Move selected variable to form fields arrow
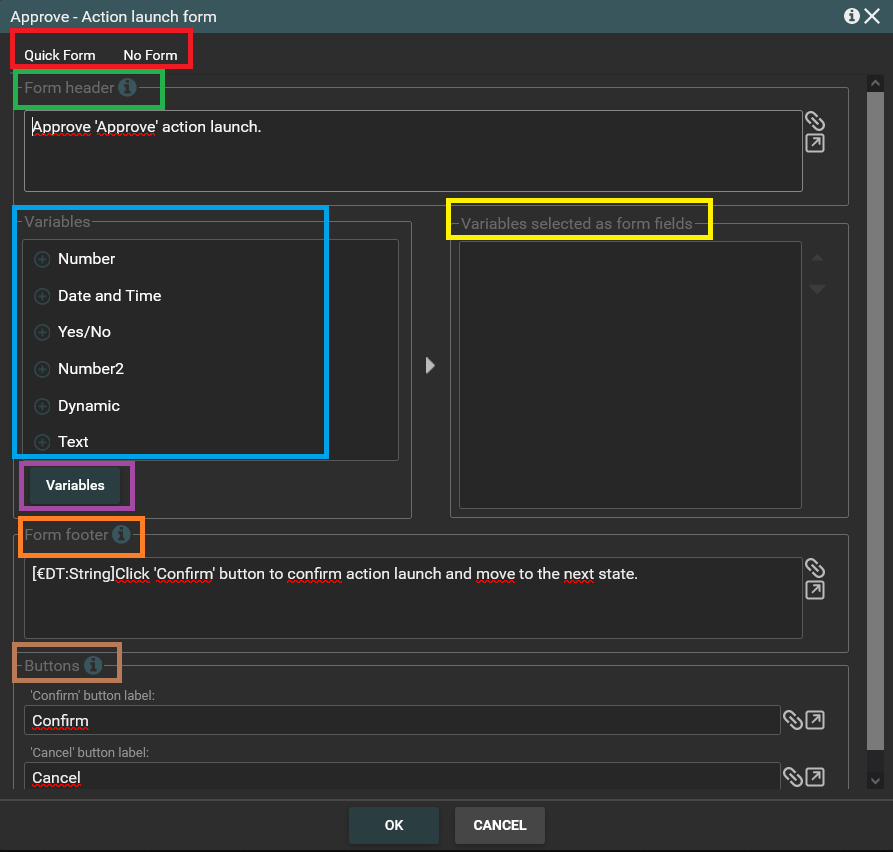893x852 pixels. point(431,365)
